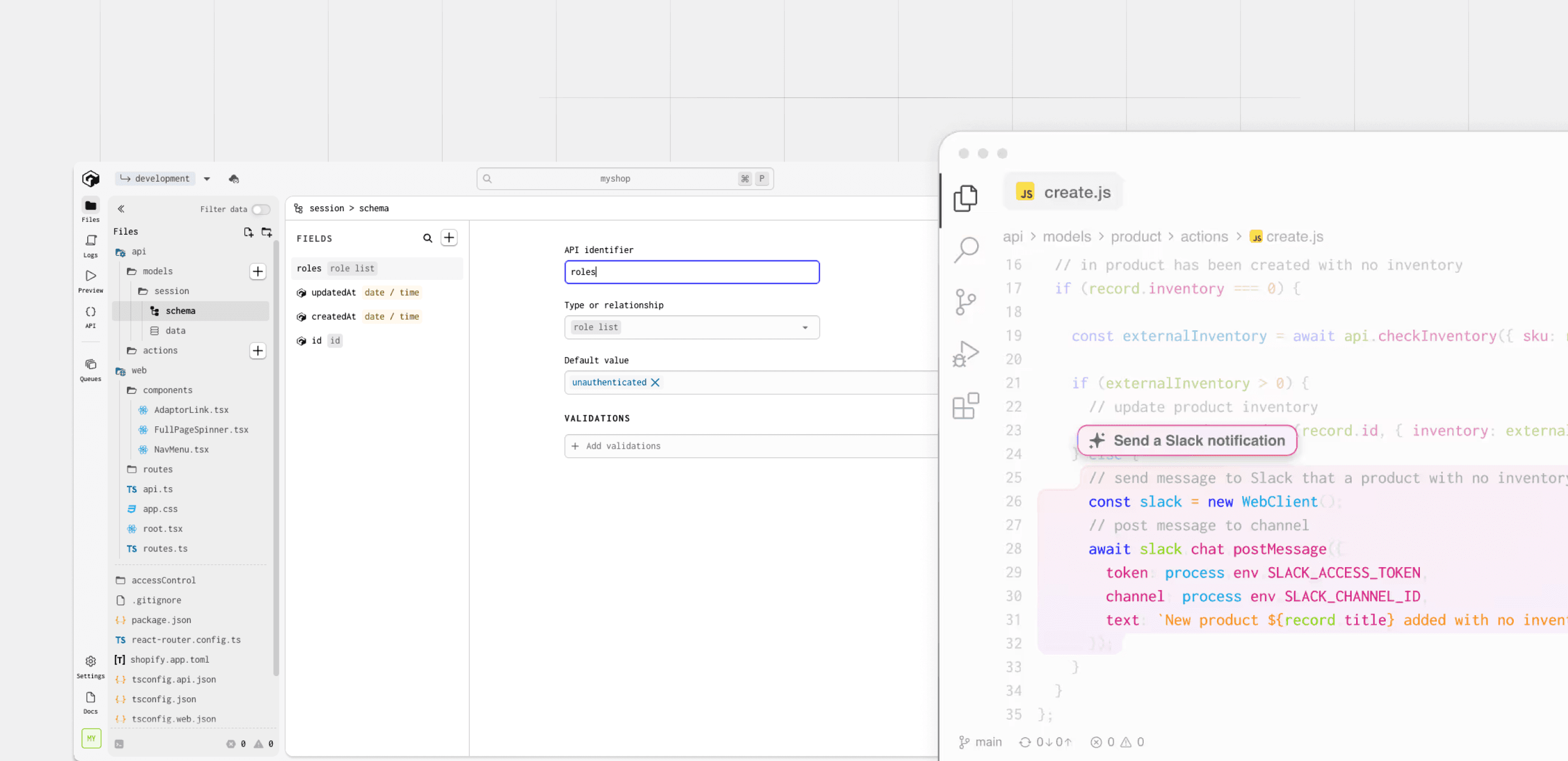This screenshot has height=761, width=1568.
Task: Remove the unauthenticated default value tag
Action: (655, 382)
